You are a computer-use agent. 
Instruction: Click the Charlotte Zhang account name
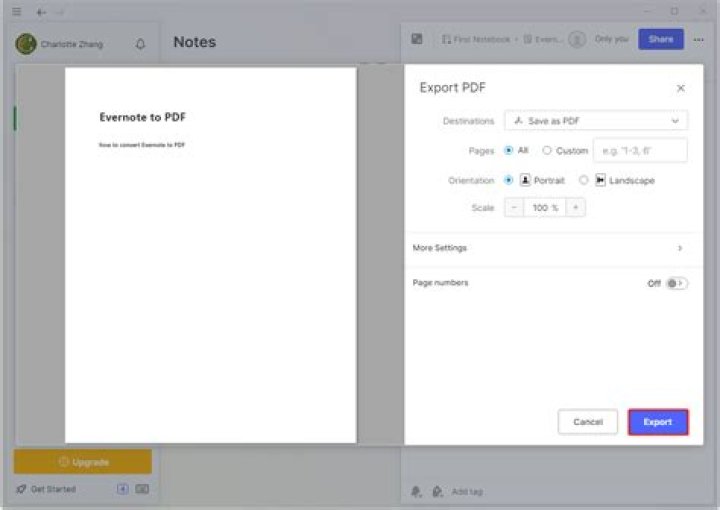[72, 44]
